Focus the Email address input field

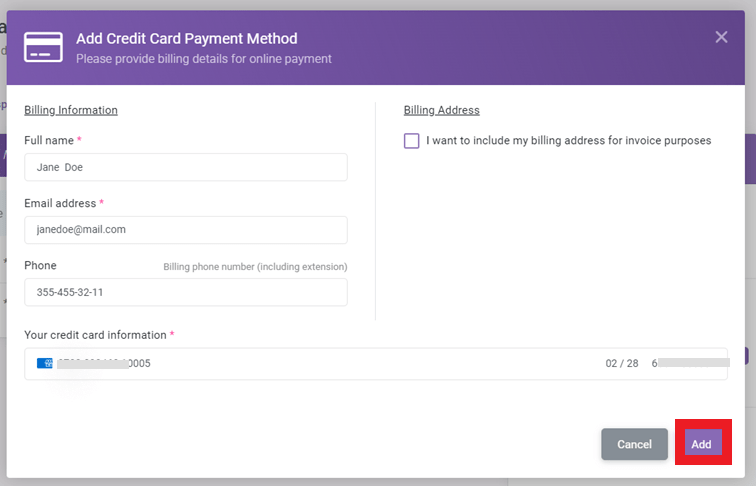pos(186,230)
